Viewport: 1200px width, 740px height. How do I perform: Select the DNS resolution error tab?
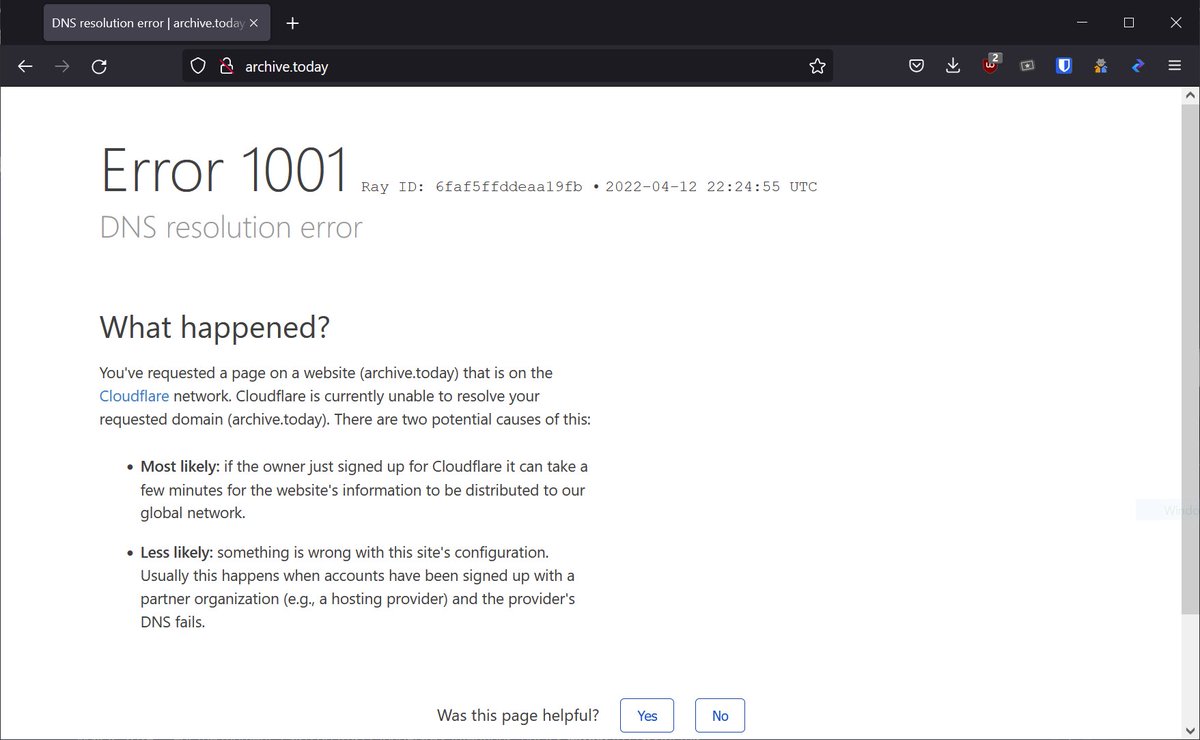(x=158, y=23)
